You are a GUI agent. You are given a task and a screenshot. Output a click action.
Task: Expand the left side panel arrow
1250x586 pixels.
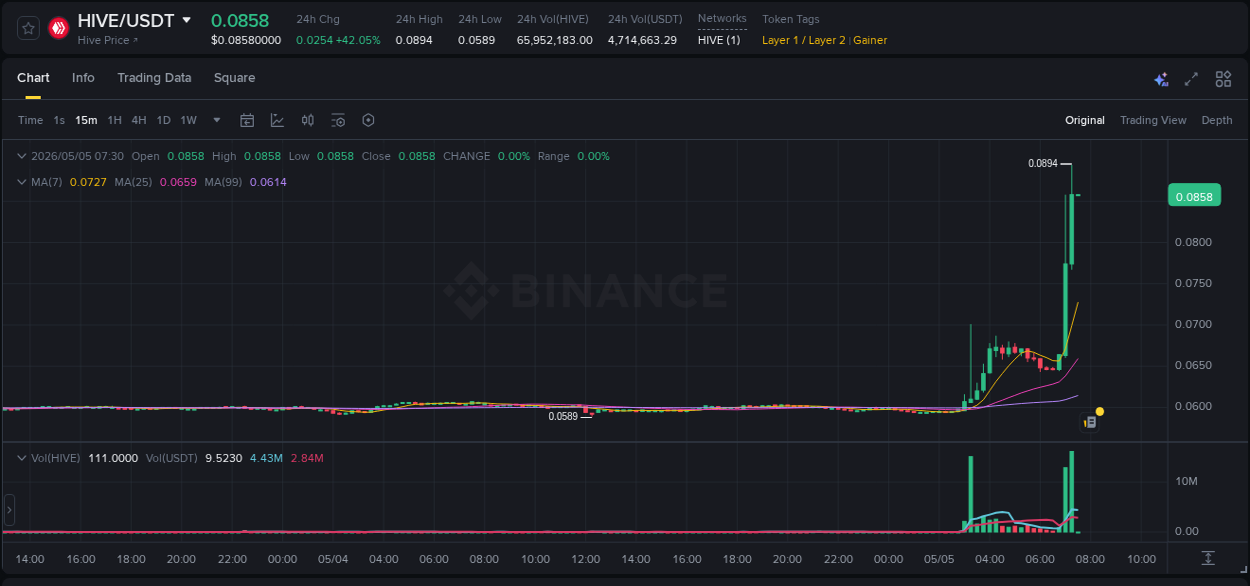(9, 510)
